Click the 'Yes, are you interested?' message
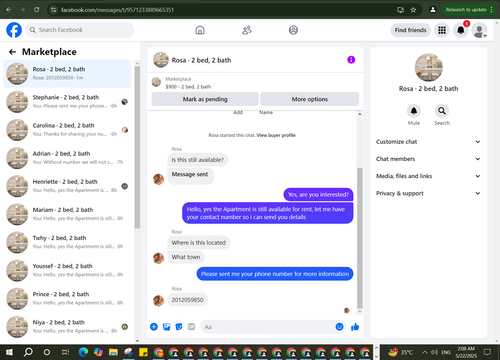Viewport: 500px width, 360px height. pos(318,194)
